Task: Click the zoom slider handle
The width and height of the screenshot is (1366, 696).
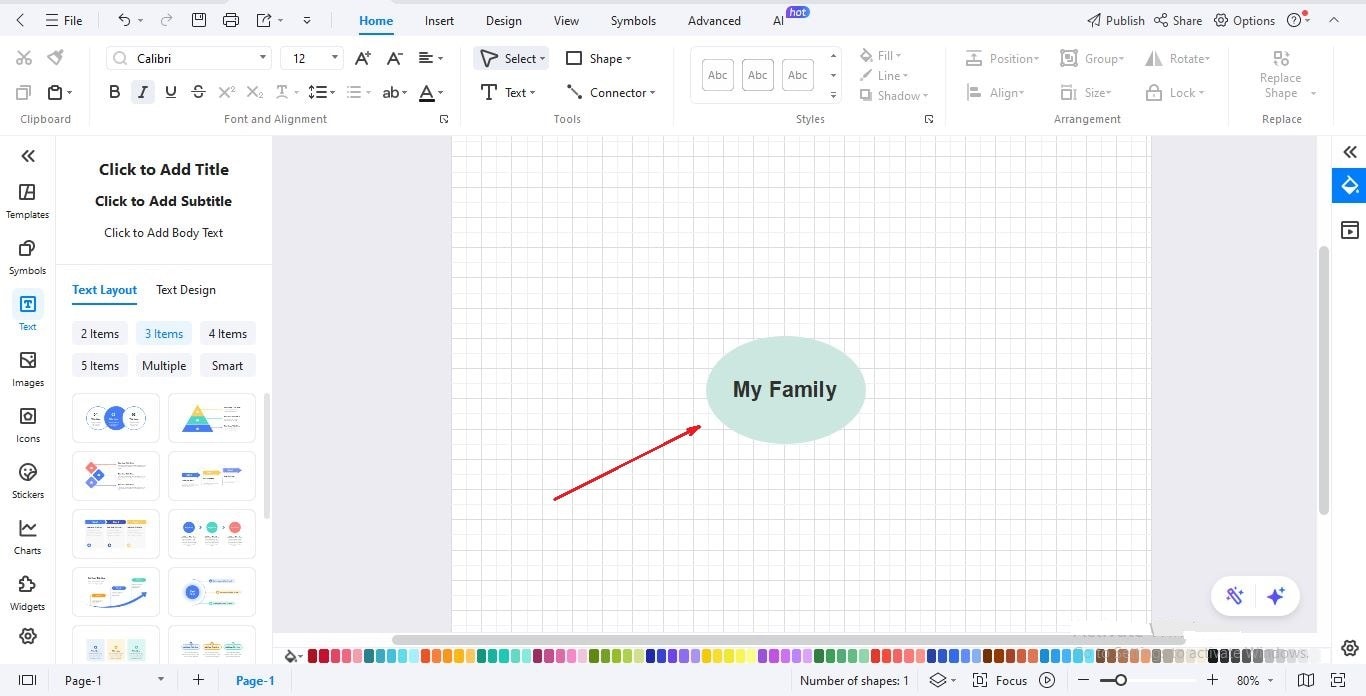Action: [1121, 680]
